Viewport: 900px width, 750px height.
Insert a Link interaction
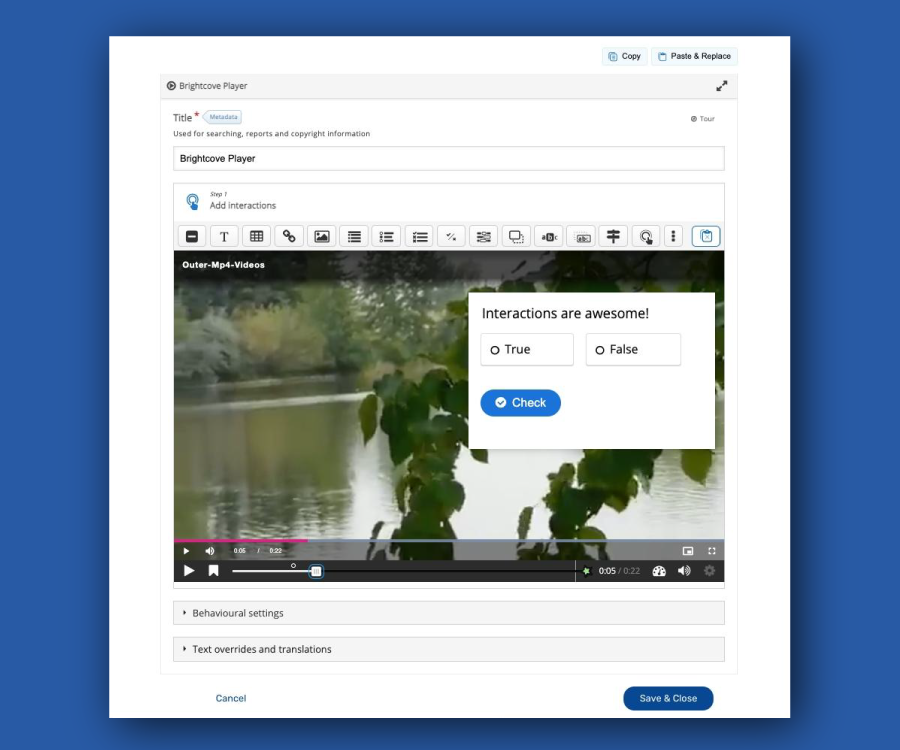point(289,237)
